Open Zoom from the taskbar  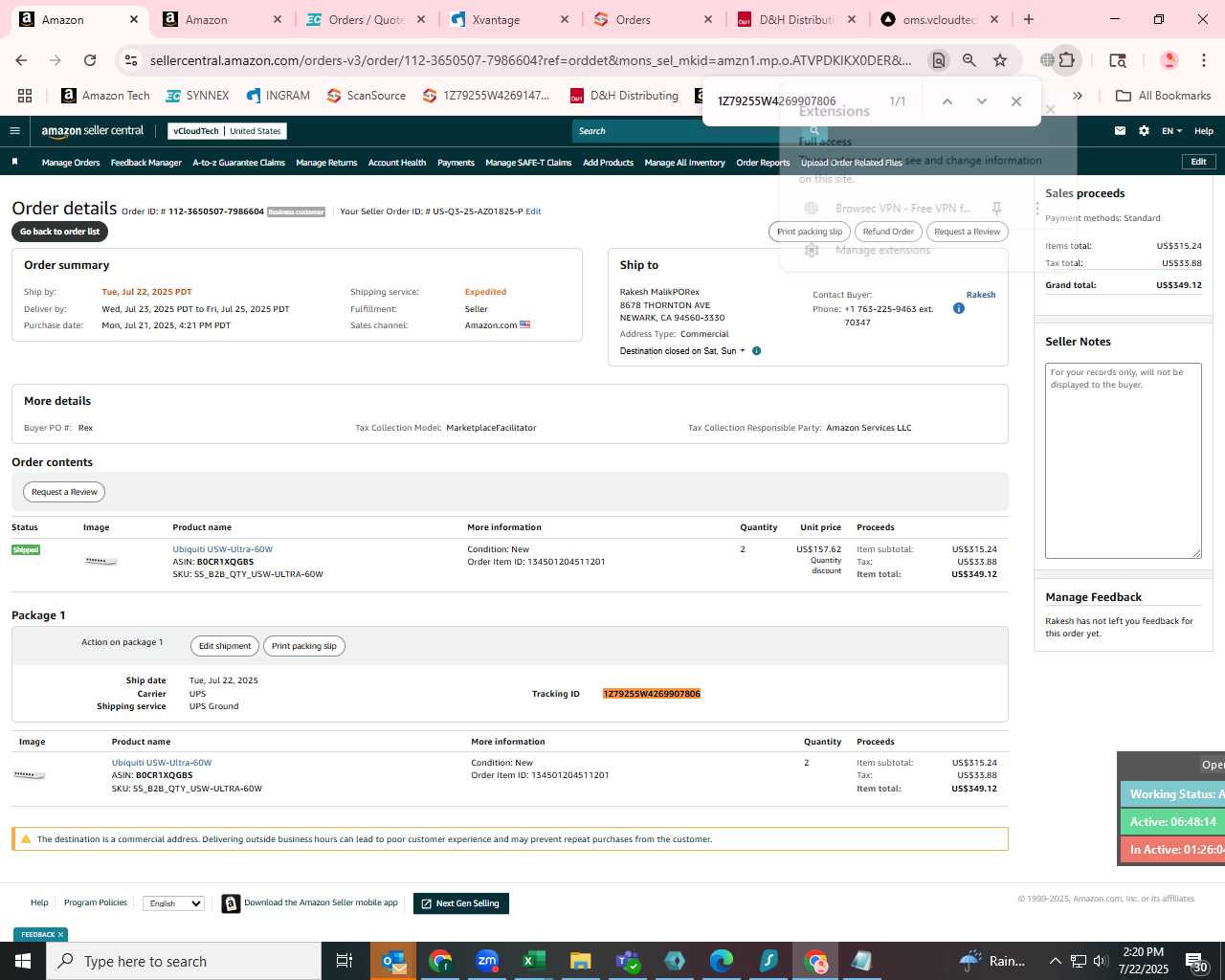pos(487,961)
